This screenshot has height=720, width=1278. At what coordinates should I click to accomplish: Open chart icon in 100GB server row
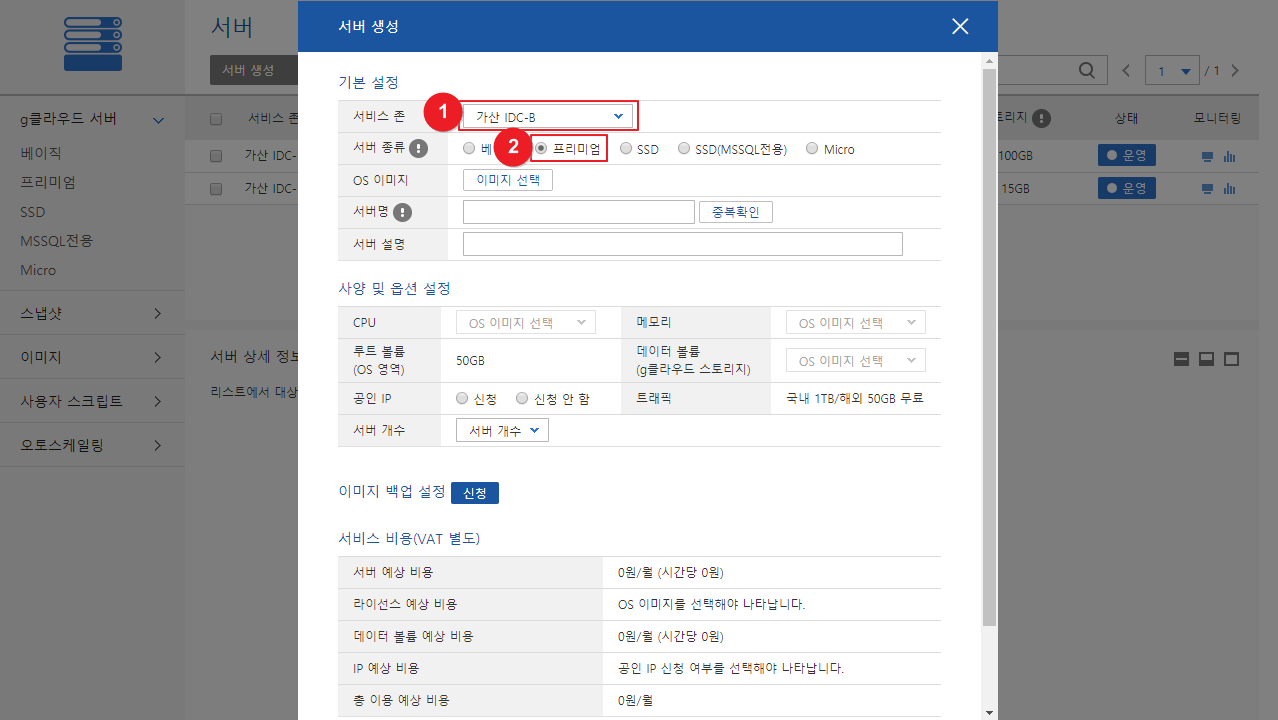[1229, 157]
